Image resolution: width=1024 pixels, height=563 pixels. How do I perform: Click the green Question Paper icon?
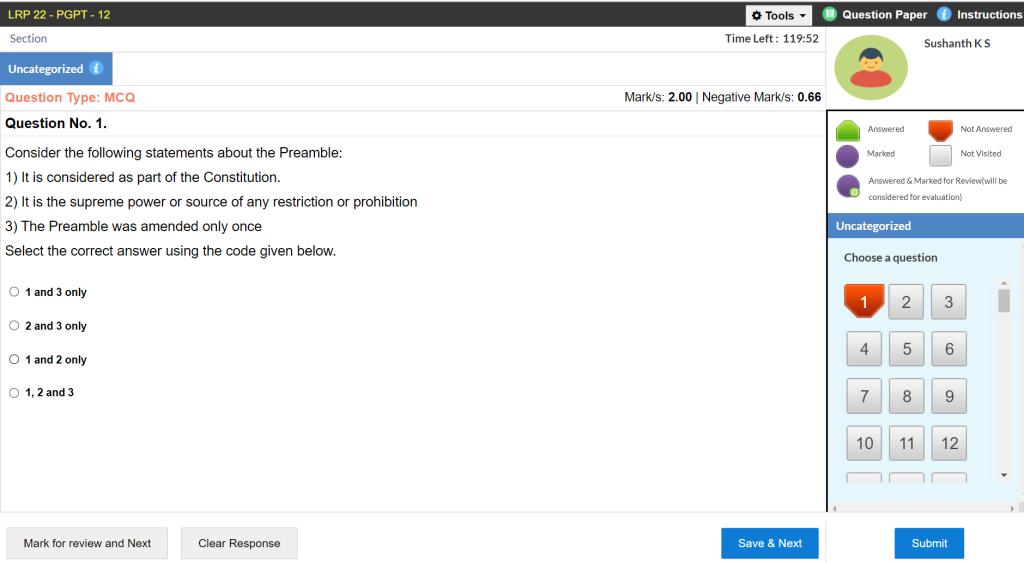pyautogui.click(x=829, y=14)
